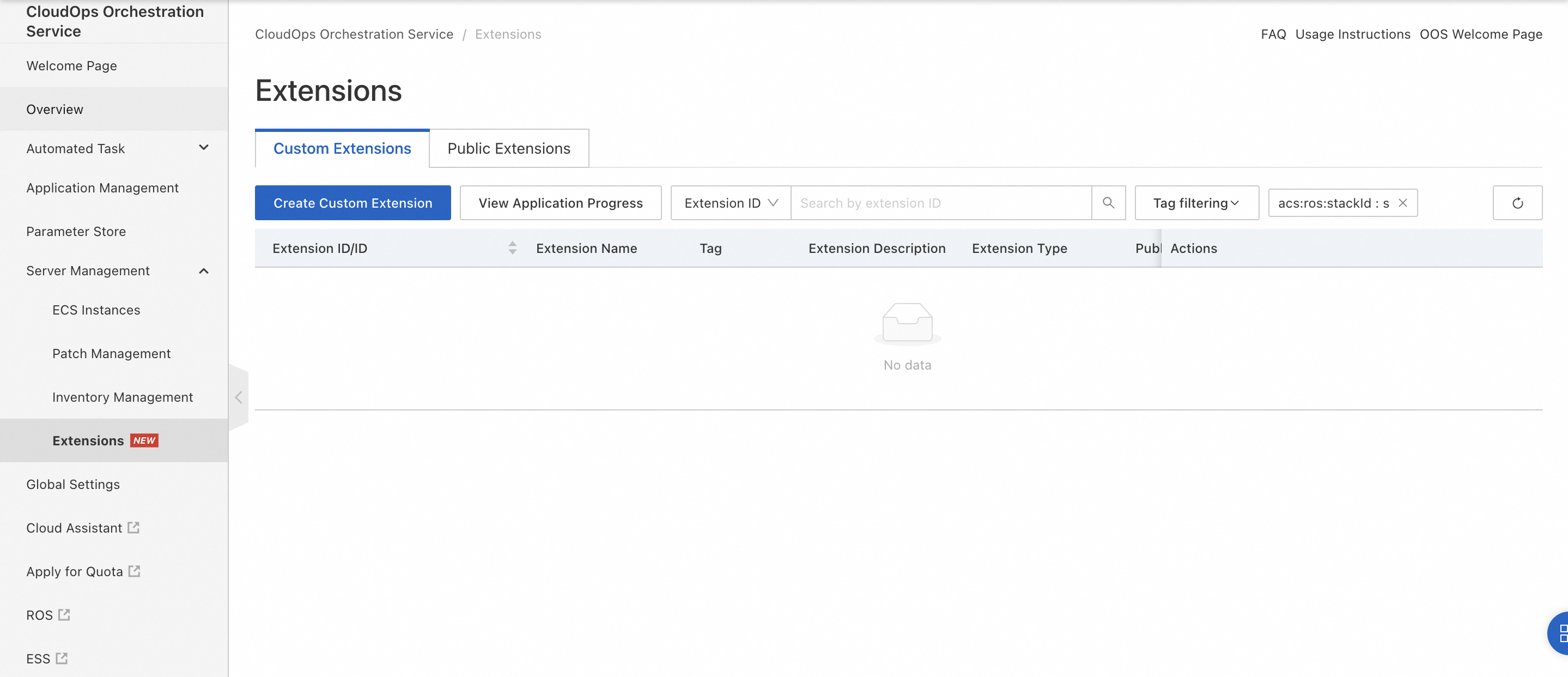Collapse the Server Management section
Image resolution: width=1568 pixels, height=677 pixels.
tap(203, 271)
